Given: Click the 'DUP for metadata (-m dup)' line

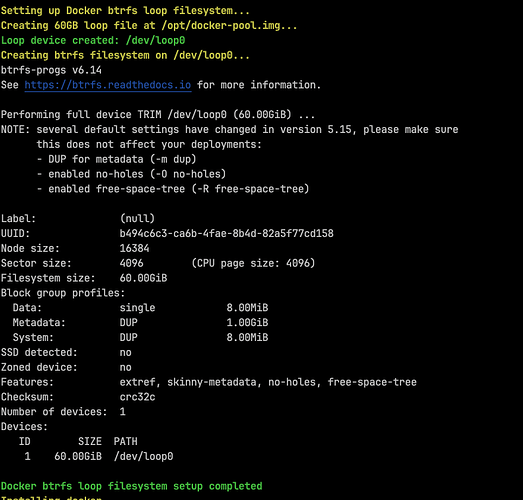Looking at the screenshot, I should click(116, 159).
